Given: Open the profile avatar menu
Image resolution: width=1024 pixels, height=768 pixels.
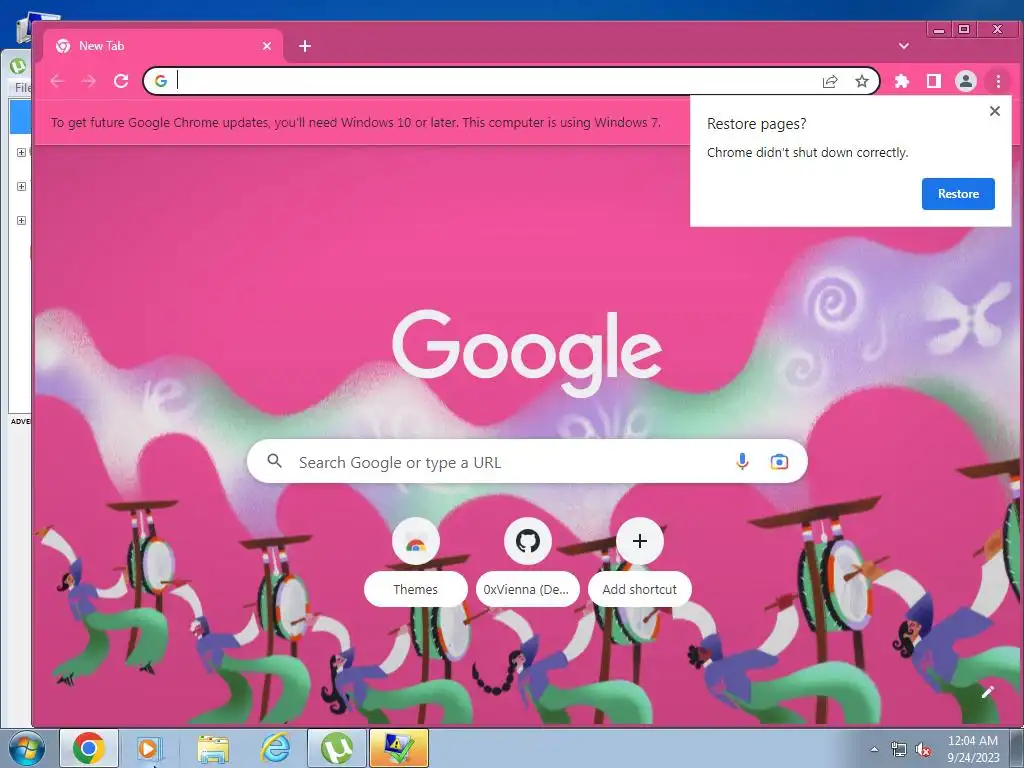Looking at the screenshot, I should (966, 81).
